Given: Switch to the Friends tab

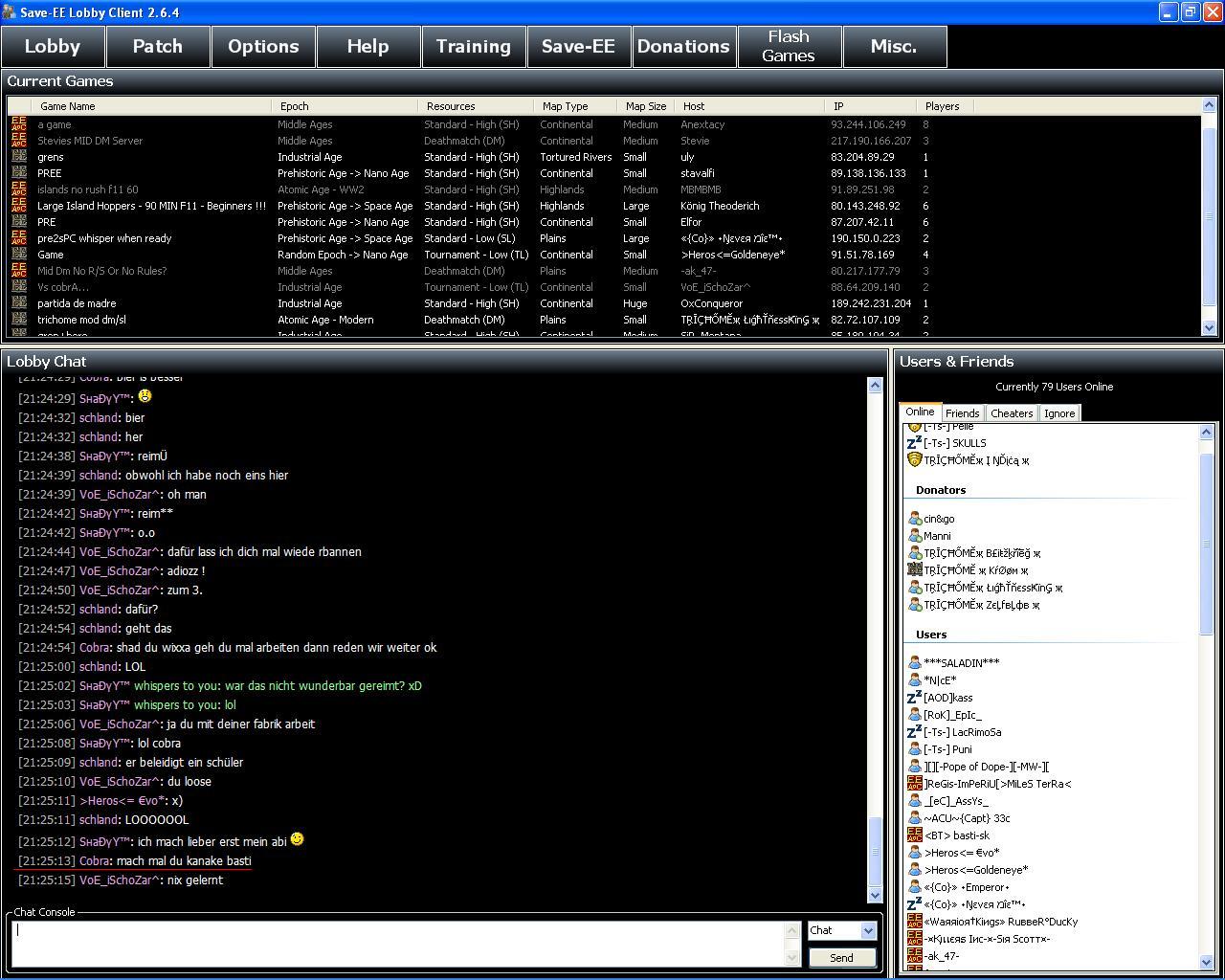Looking at the screenshot, I should (962, 413).
